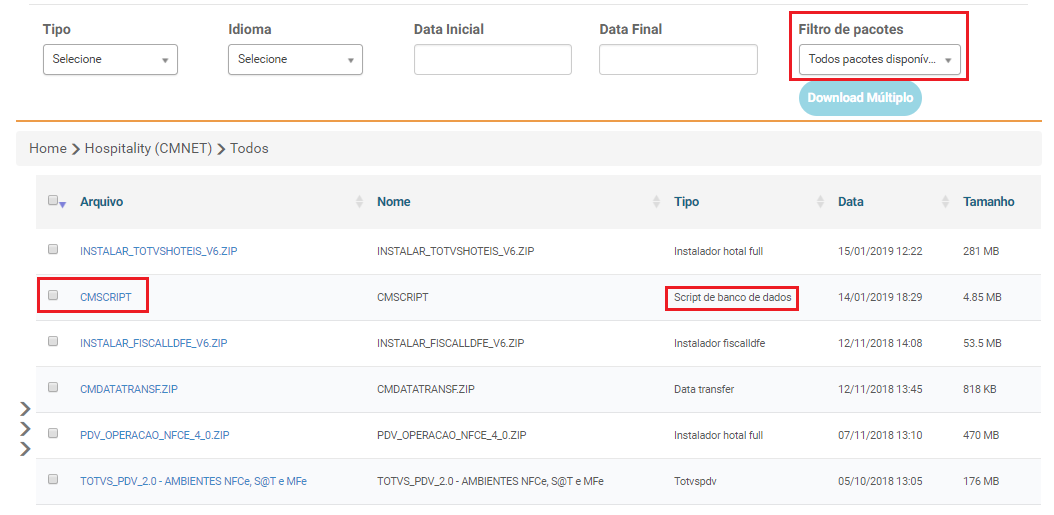The height and width of the screenshot is (515, 1054).
Task: Open the INSTALAR_FISCALLDFE_V6.ZIP file link
Action: 153,343
